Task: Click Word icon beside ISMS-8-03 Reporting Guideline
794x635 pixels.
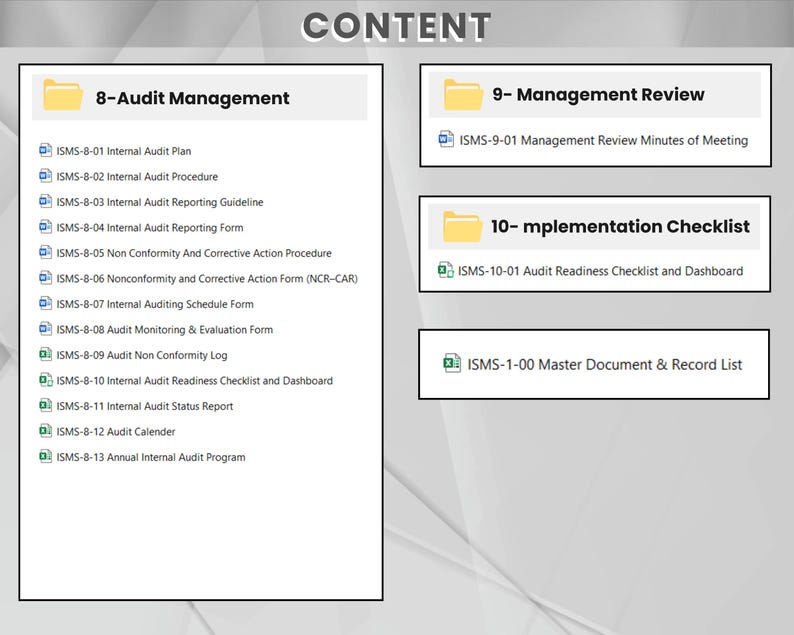Action: coord(46,201)
